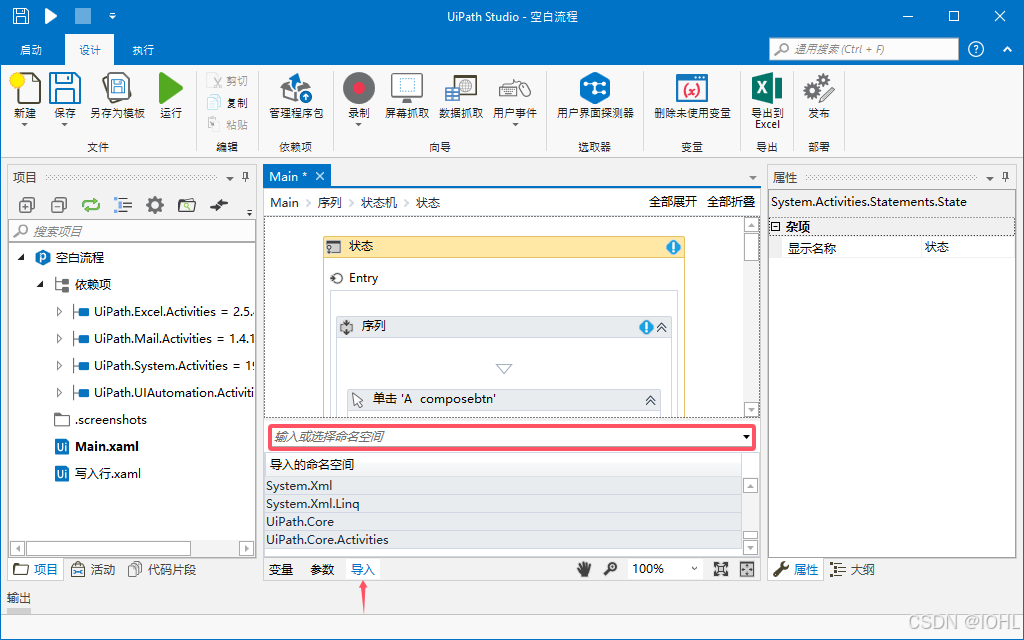Open the 录制 dropdown arrow
Screen dimensions: 1024x640
click(x=359, y=125)
